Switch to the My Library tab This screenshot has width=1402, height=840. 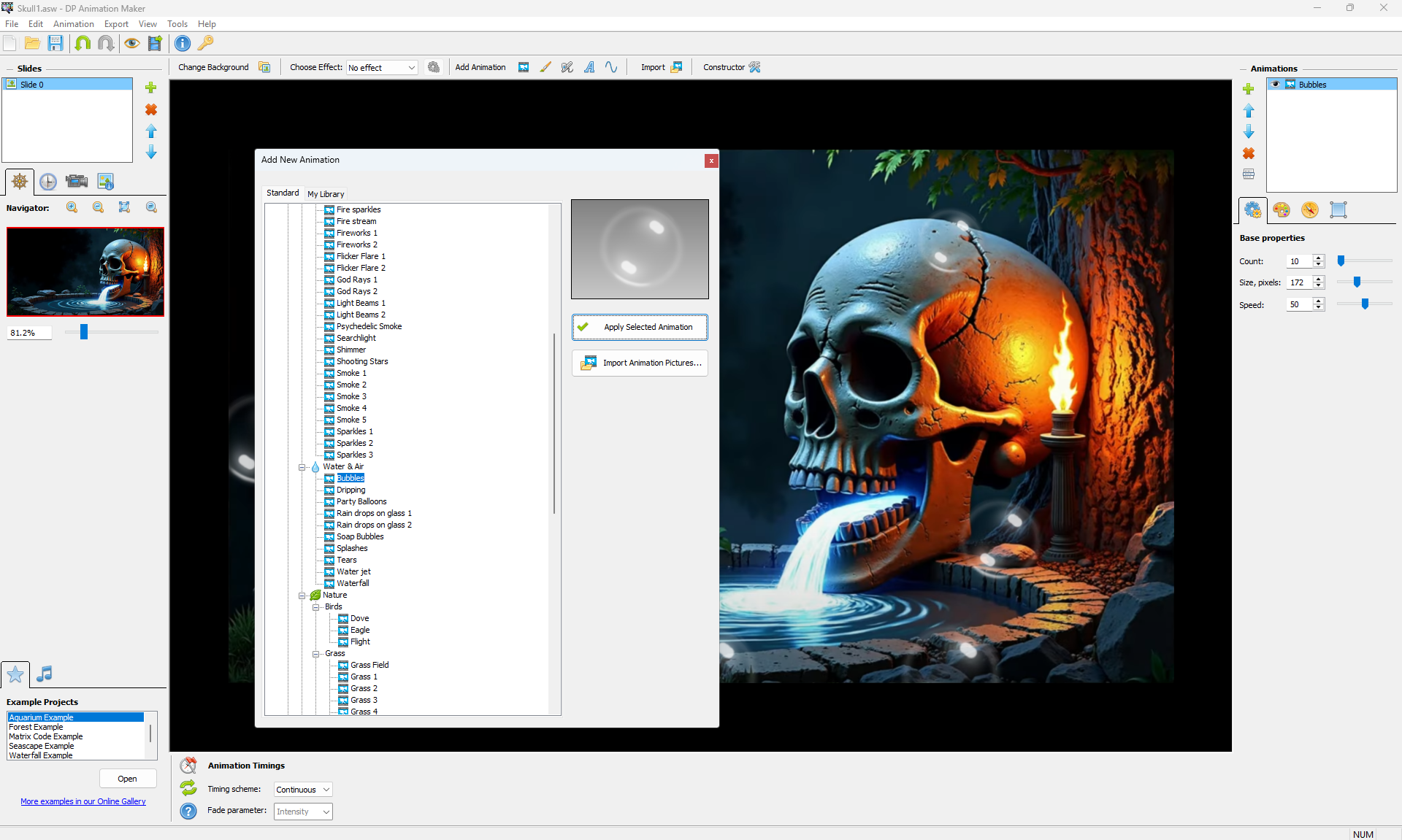click(x=326, y=194)
